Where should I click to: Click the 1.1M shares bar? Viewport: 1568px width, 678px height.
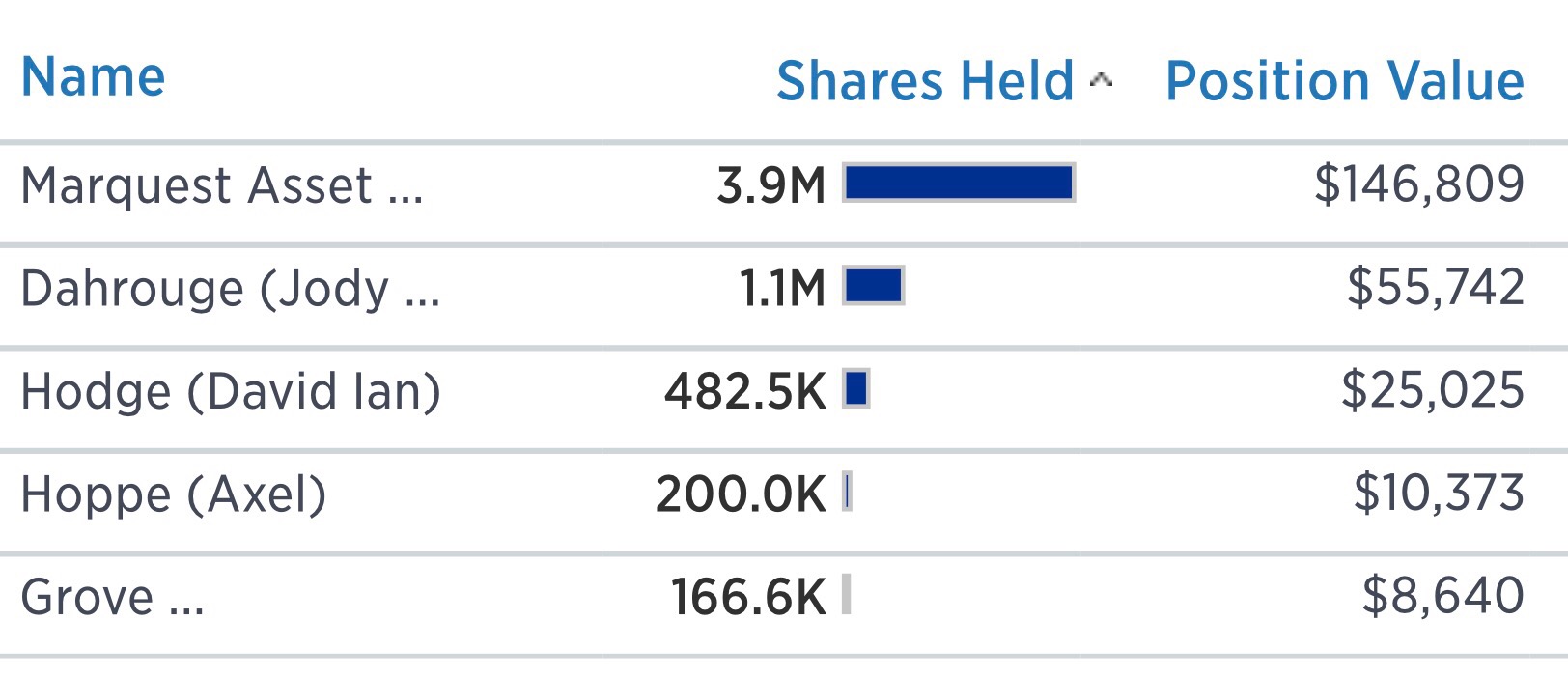[x=873, y=286]
